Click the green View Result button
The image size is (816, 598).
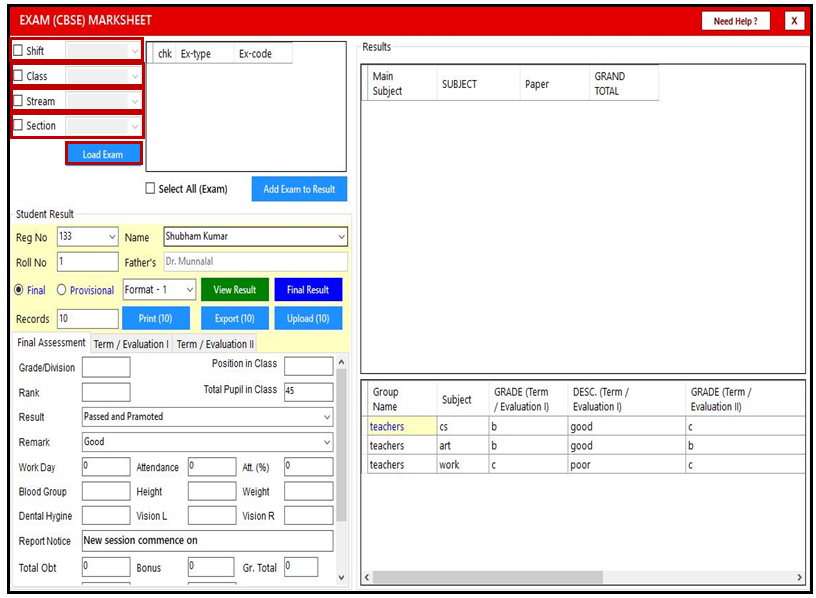pyautogui.click(x=235, y=290)
